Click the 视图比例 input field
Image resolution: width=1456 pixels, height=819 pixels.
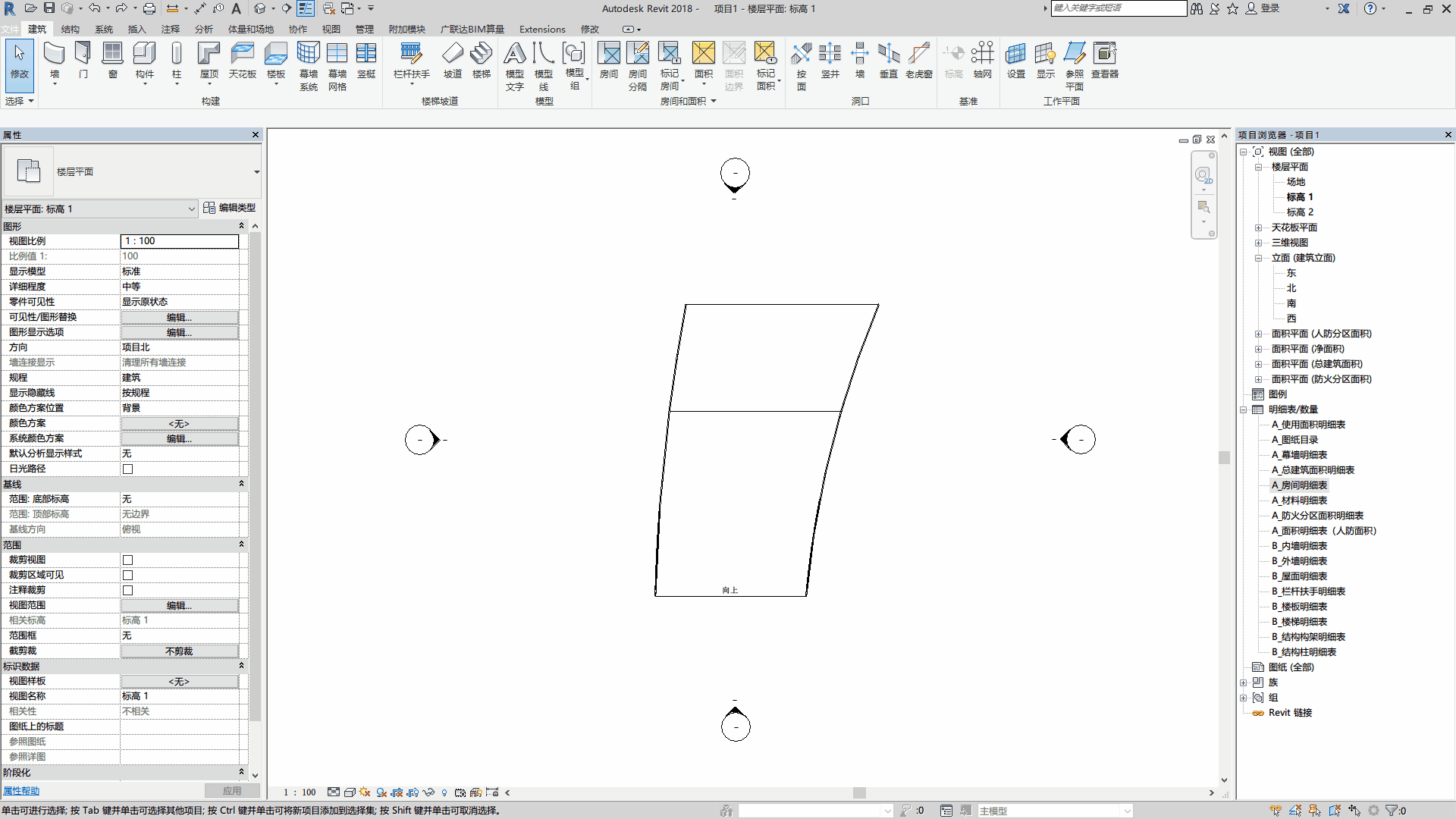(x=180, y=241)
